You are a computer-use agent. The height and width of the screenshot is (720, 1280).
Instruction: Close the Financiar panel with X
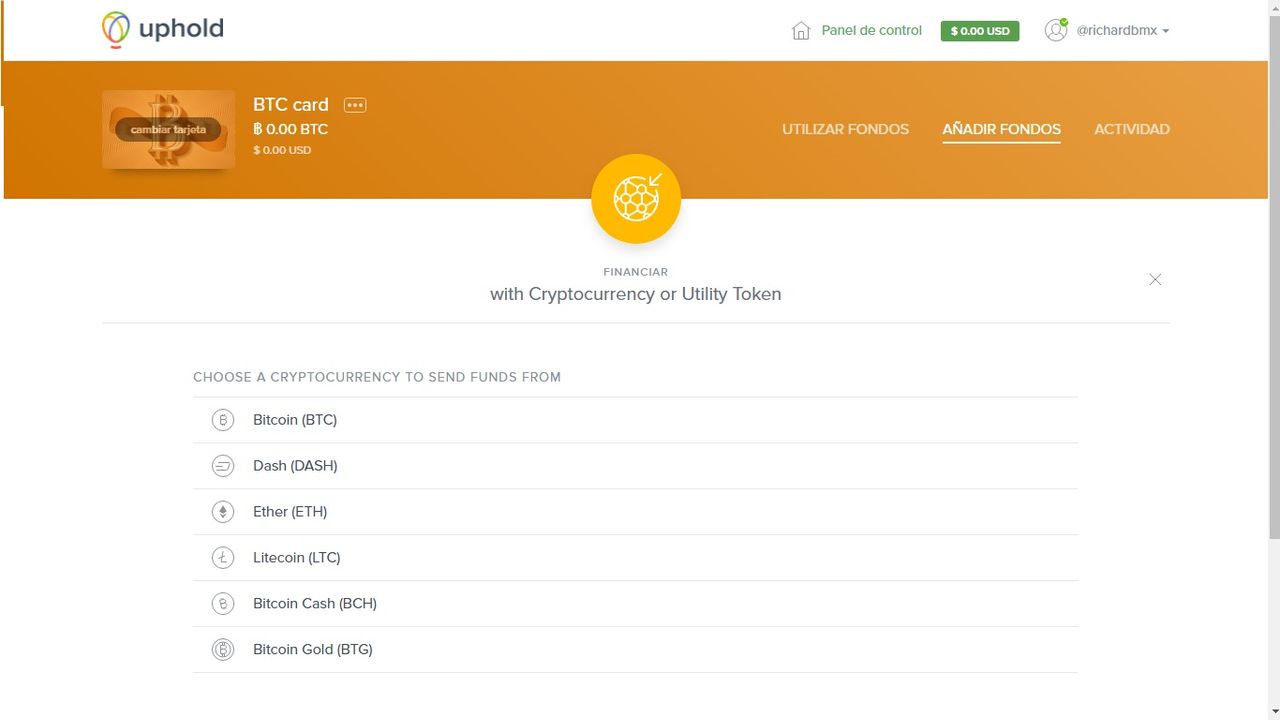1155,280
